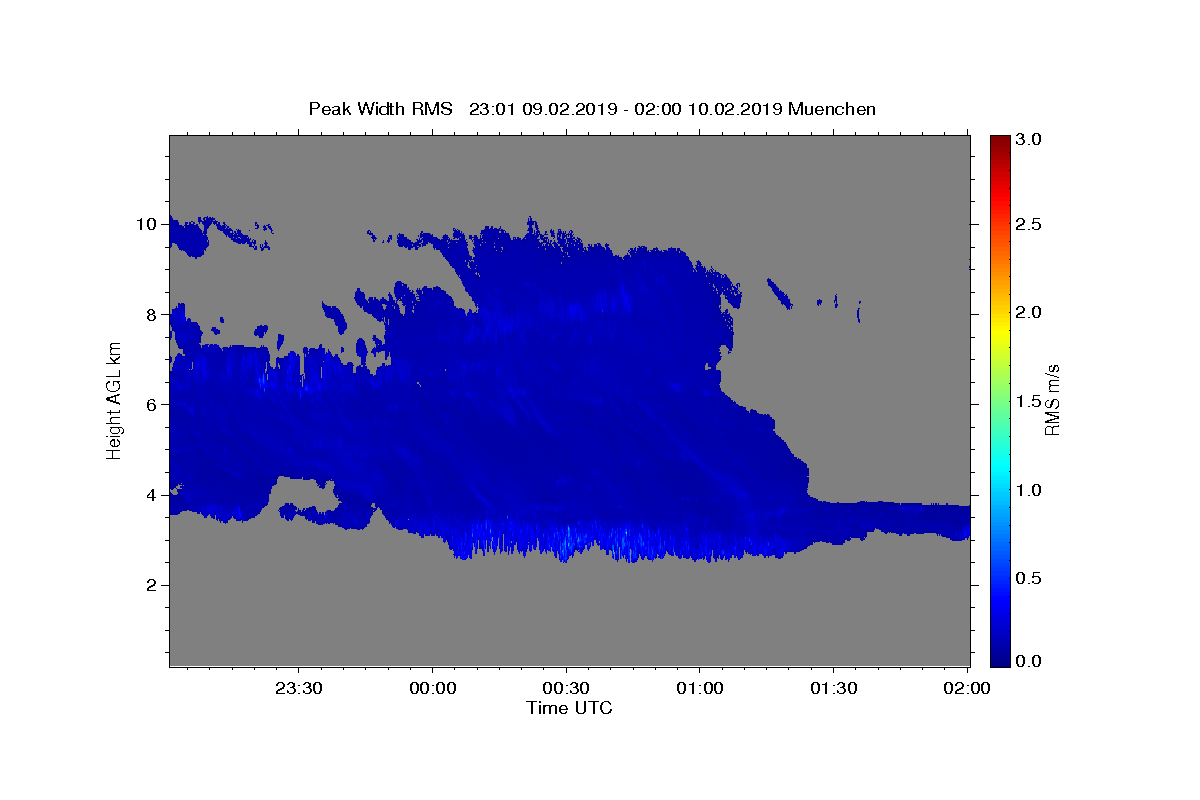This screenshot has width=1200, height=800.
Task: Click the "RMS m/s" colorbar label
Action: [1052, 400]
